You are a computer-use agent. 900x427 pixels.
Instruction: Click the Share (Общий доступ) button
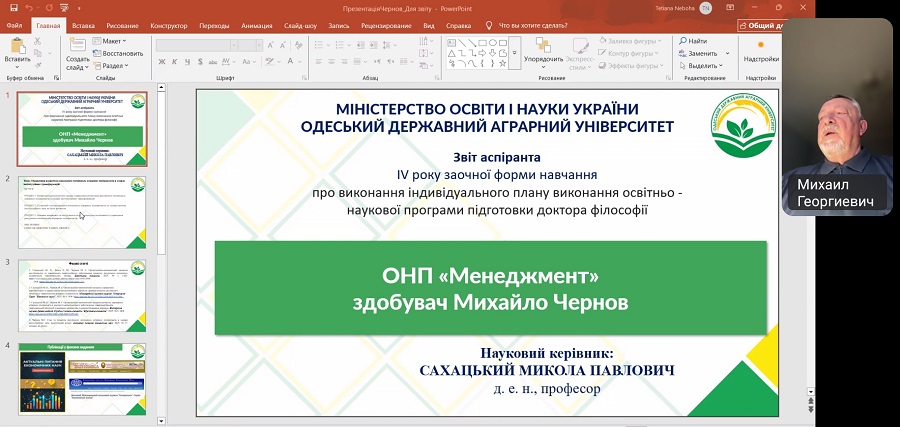tap(760, 25)
